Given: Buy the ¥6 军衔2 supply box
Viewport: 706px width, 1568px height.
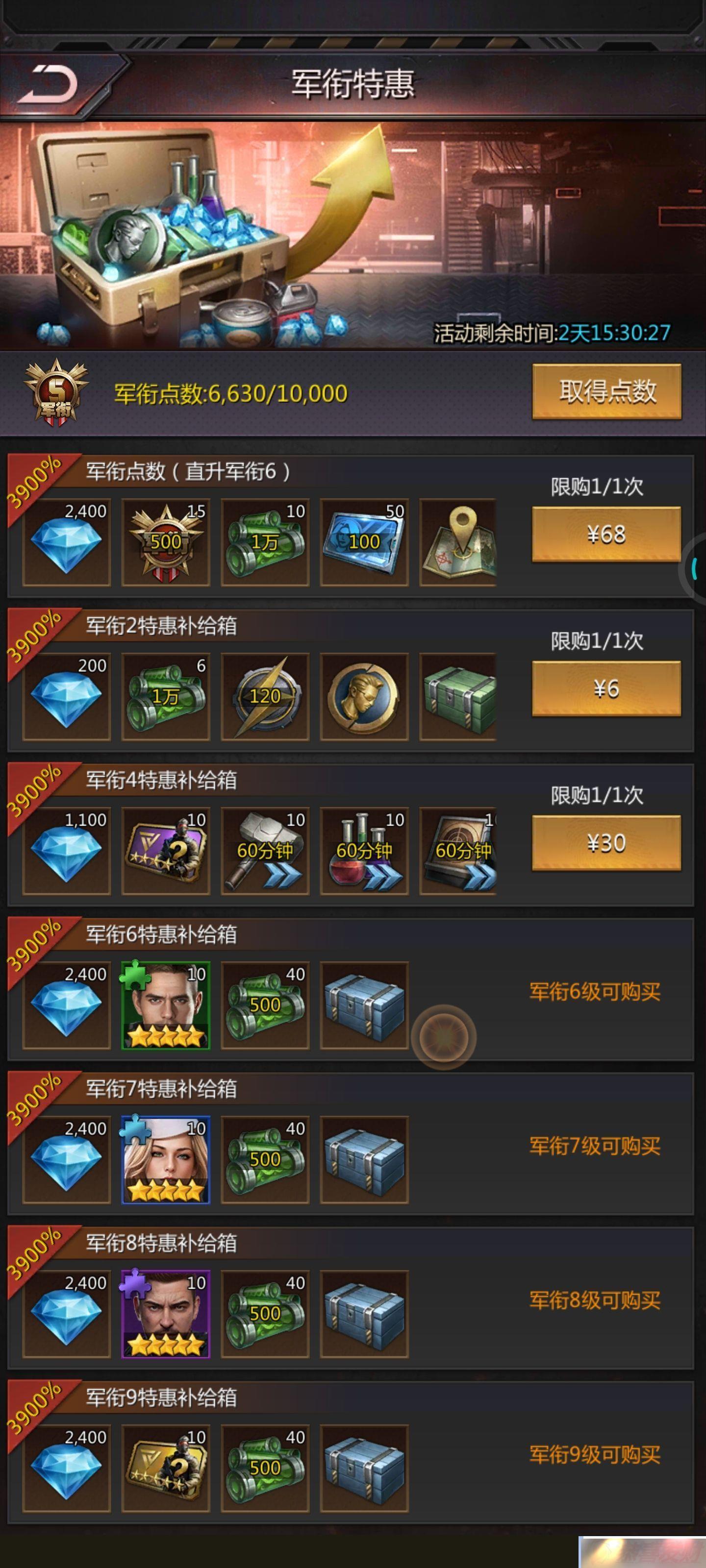Looking at the screenshot, I should point(606,688).
